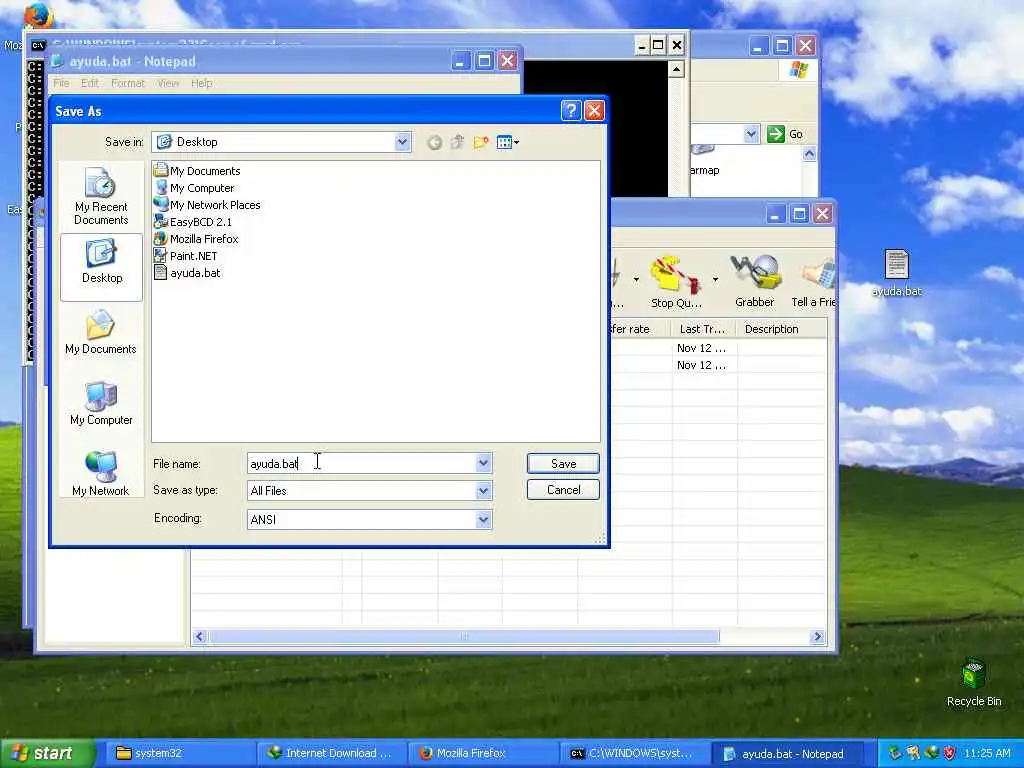This screenshot has width=1024, height=768.
Task: Expand the File name dropdown arrow
Action: pyautogui.click(x=483, y=463)
